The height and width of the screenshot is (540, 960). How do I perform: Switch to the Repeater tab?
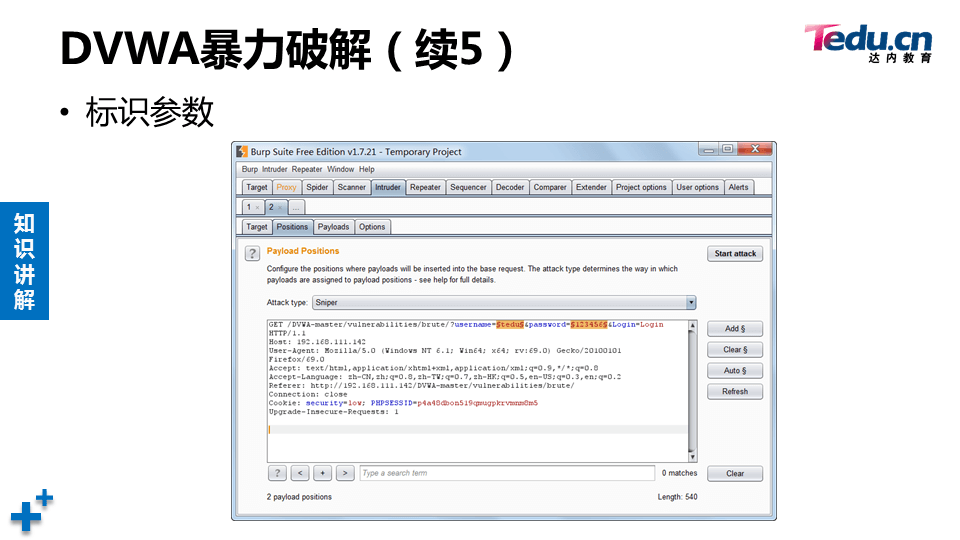[425, 187]
